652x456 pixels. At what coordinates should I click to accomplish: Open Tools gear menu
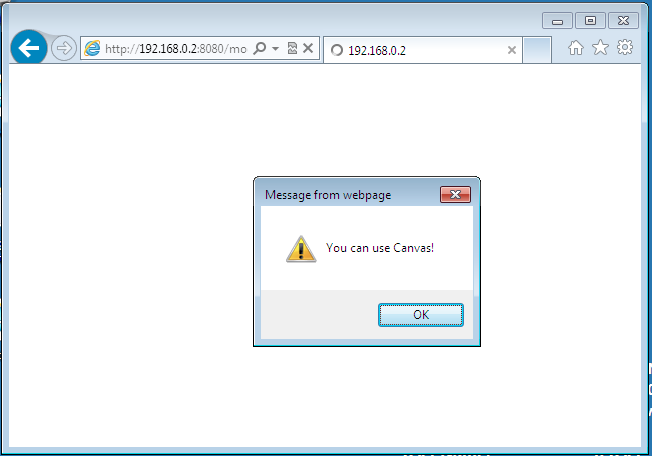tap(625, 47)
